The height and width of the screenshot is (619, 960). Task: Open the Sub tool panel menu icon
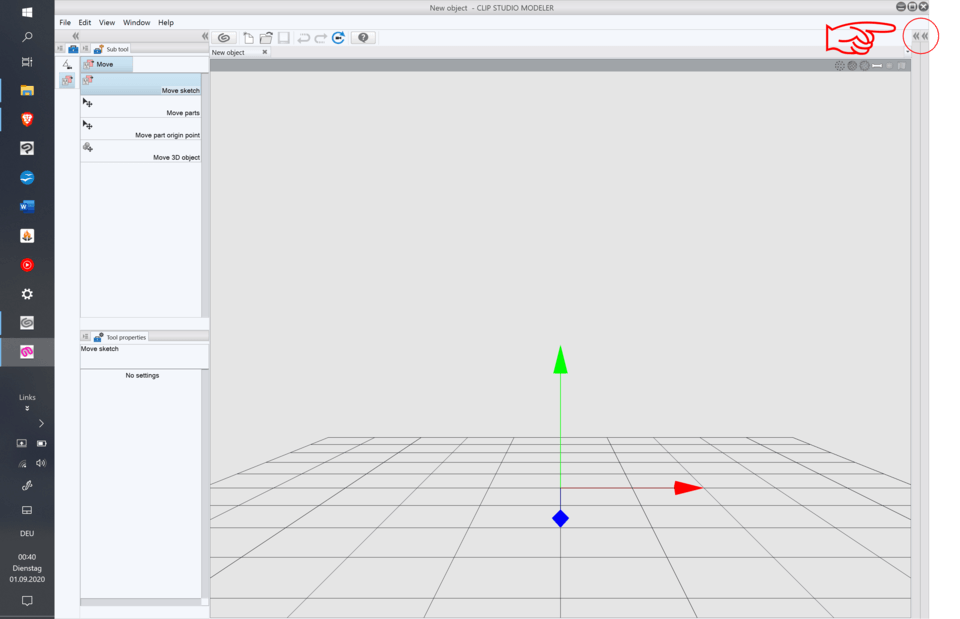tap(85, 49)
